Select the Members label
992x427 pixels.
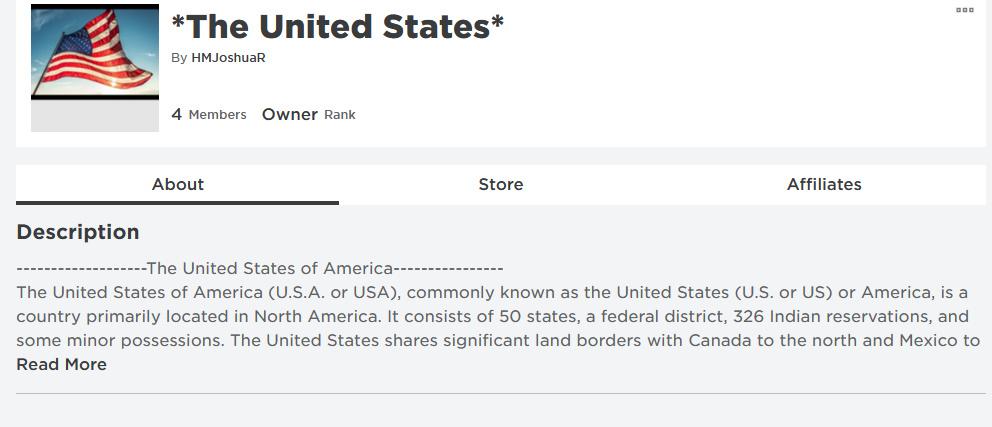tap(217, 115)
